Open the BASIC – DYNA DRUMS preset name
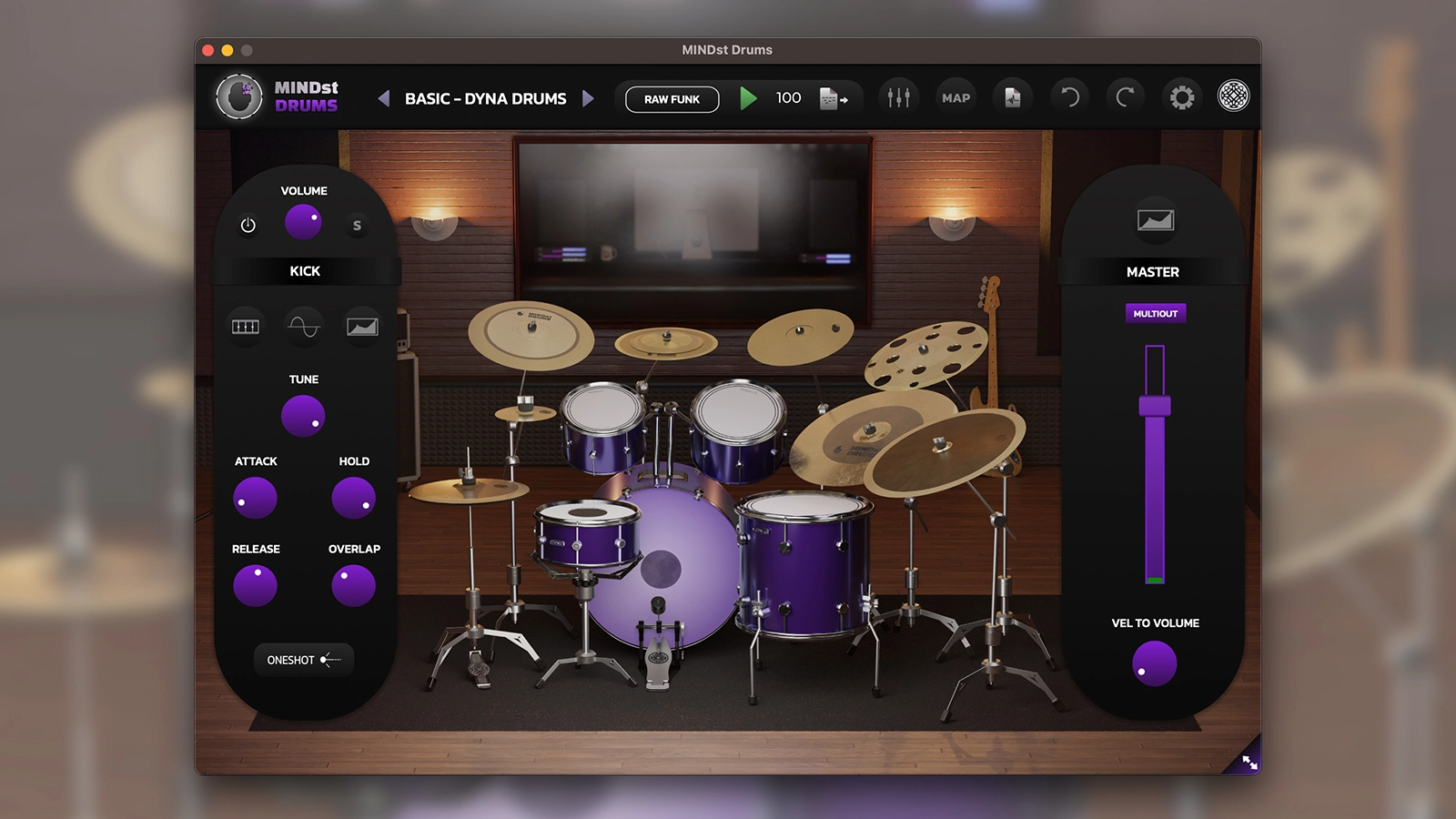This screenshot has height=819, width=1456. [486, 98]
